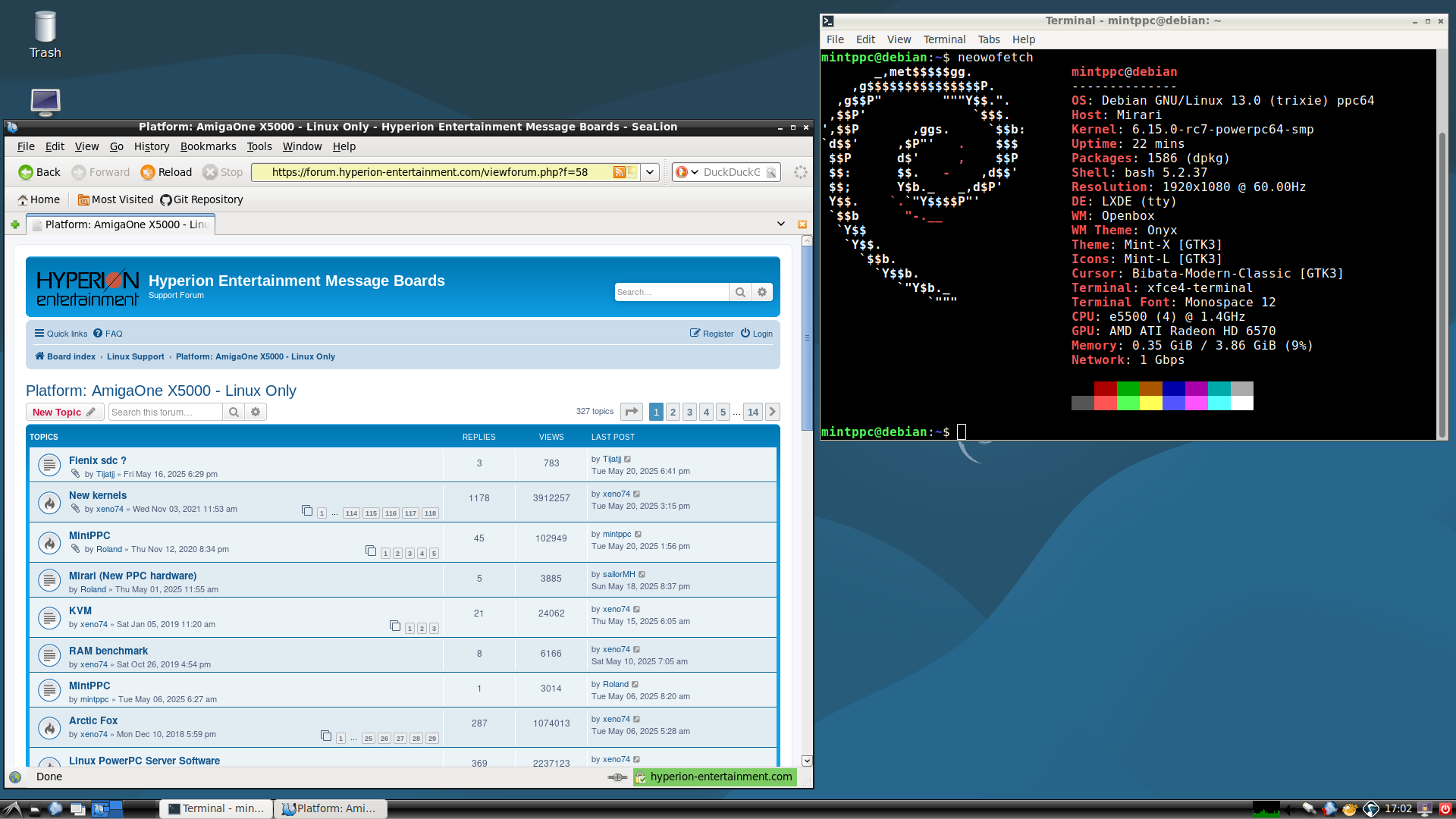Switch to Platform: Ami... taskbar button
This screenshot has height=819, width=1456.
pyautogui.click(x=331, y=808)
